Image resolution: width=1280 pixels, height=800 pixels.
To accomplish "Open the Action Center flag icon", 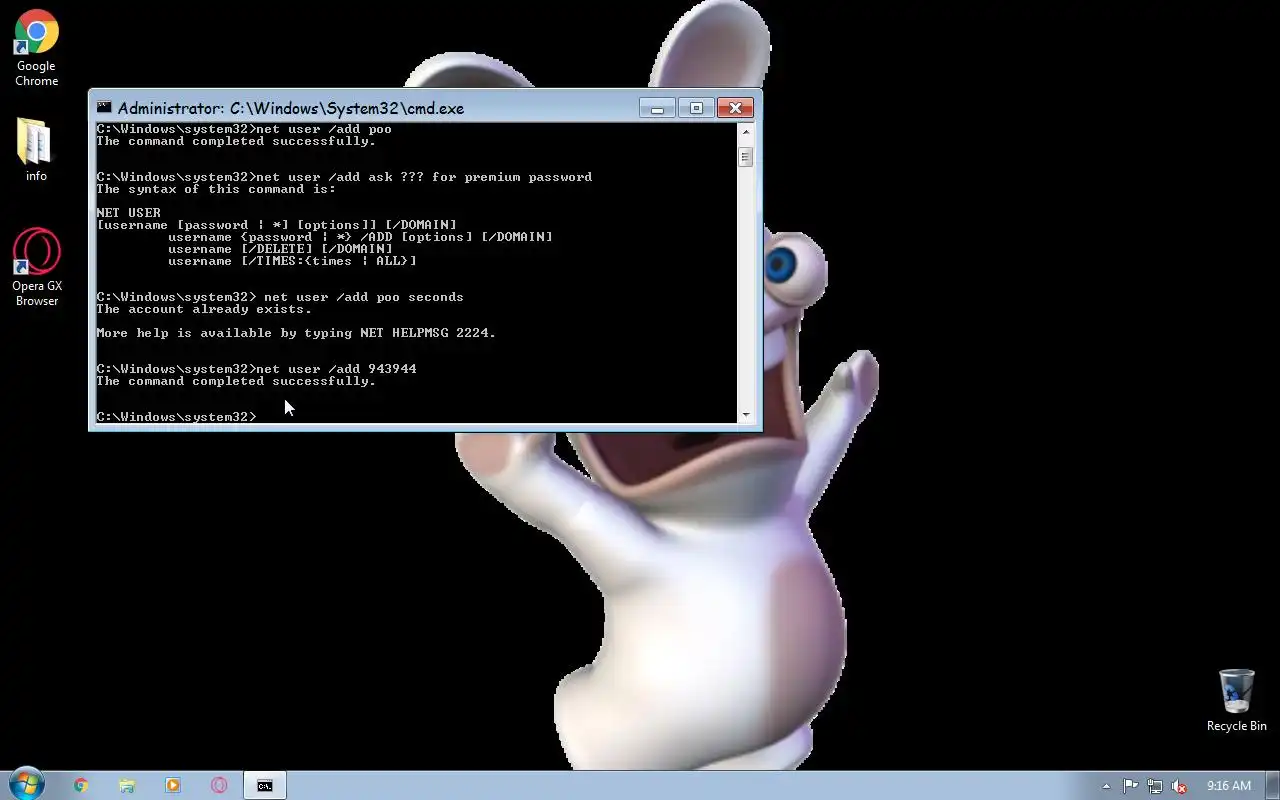I will tap(1131, 786).
